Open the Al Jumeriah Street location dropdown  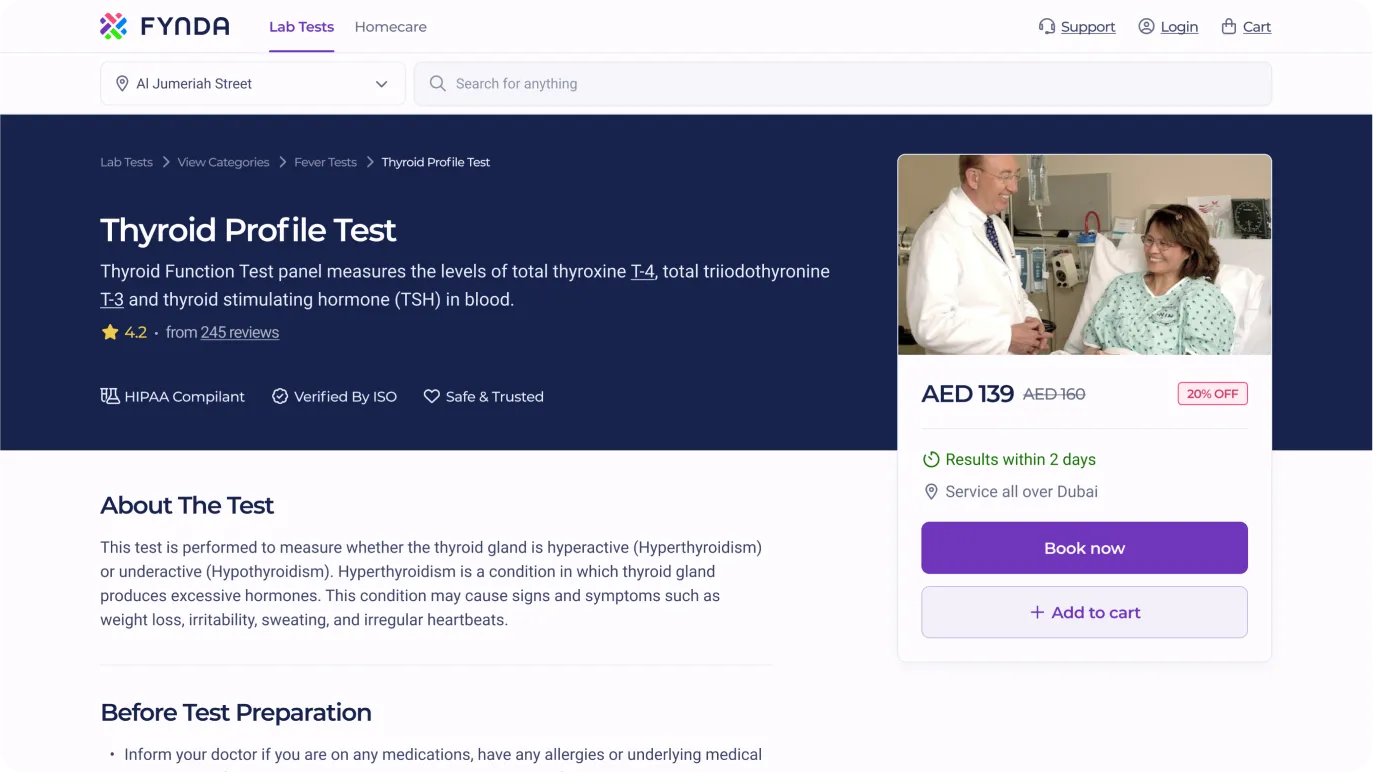[x=253, y=84]
